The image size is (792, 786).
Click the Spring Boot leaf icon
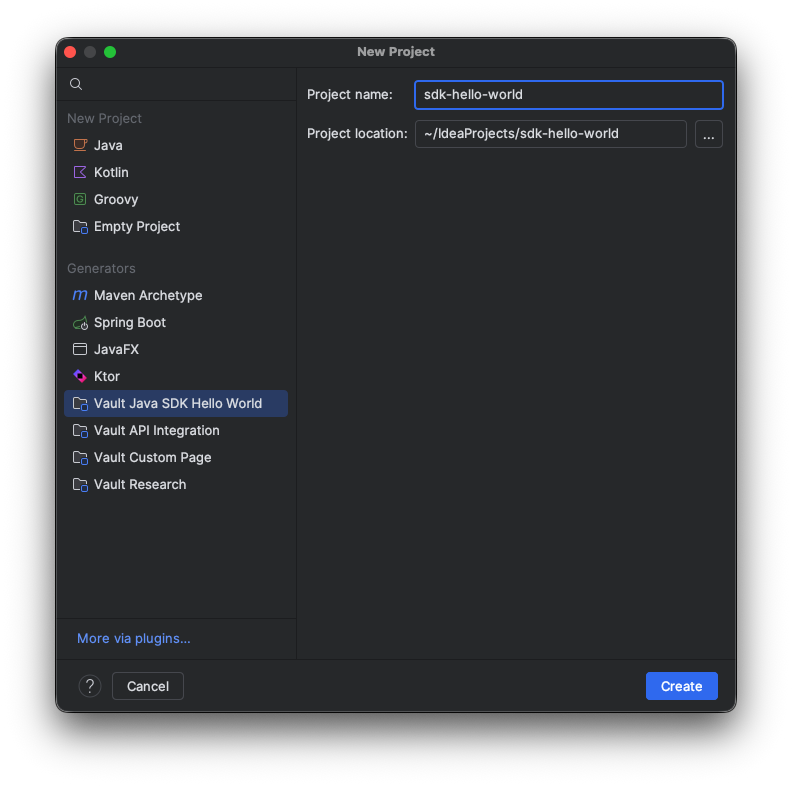(80, 323)
